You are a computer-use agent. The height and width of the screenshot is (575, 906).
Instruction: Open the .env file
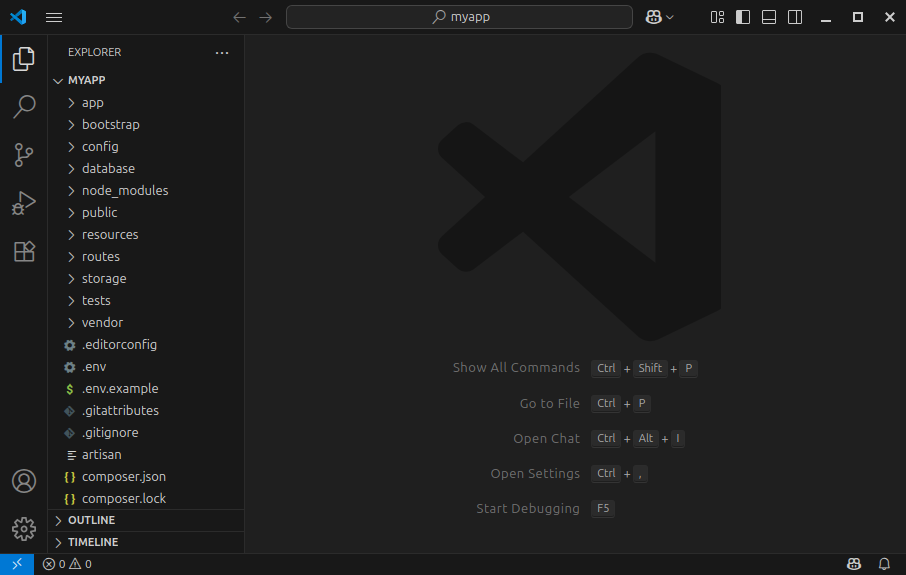click(x=146, y=367)
